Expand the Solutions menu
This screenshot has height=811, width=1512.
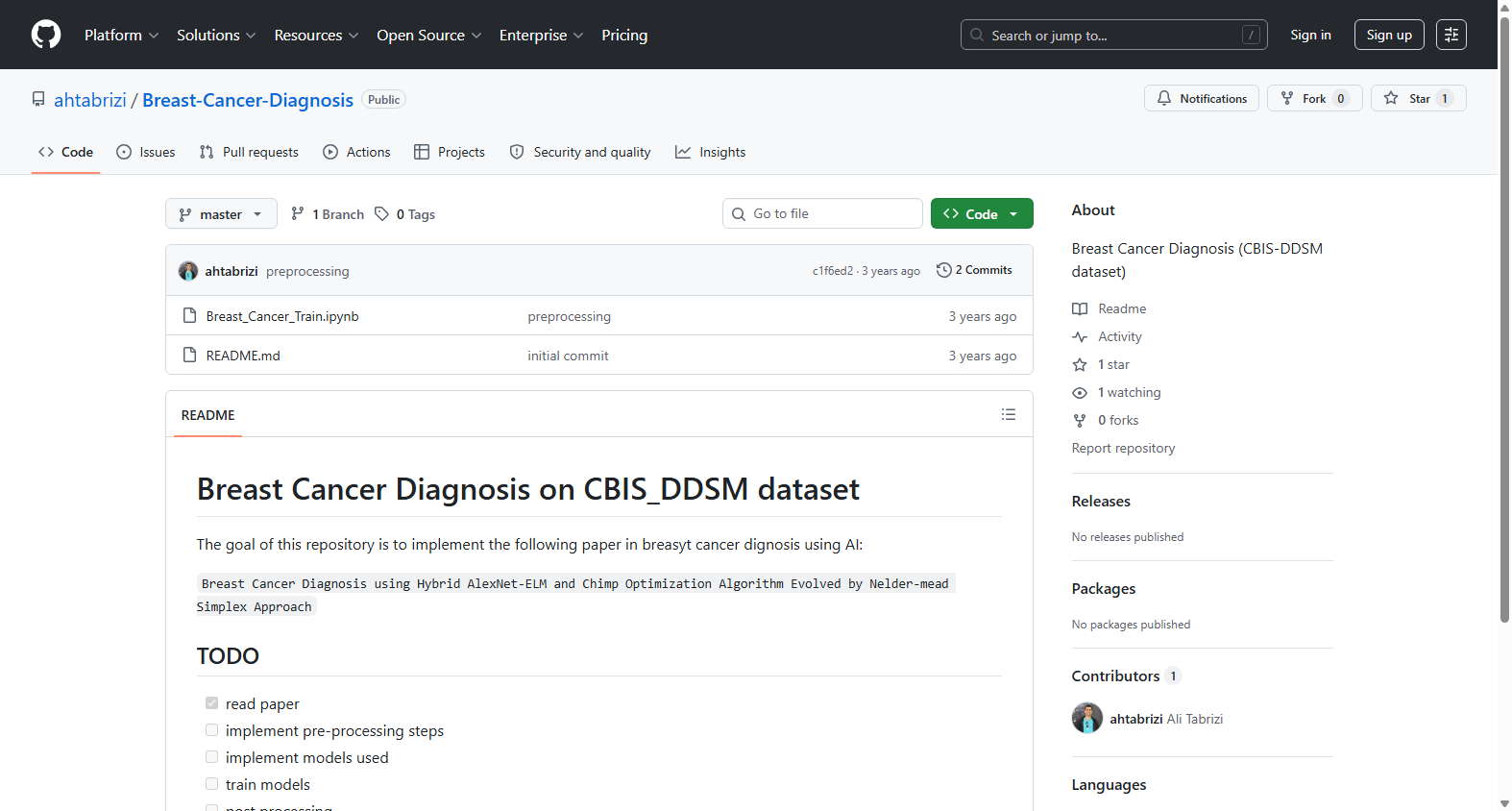tap(216, 35)
